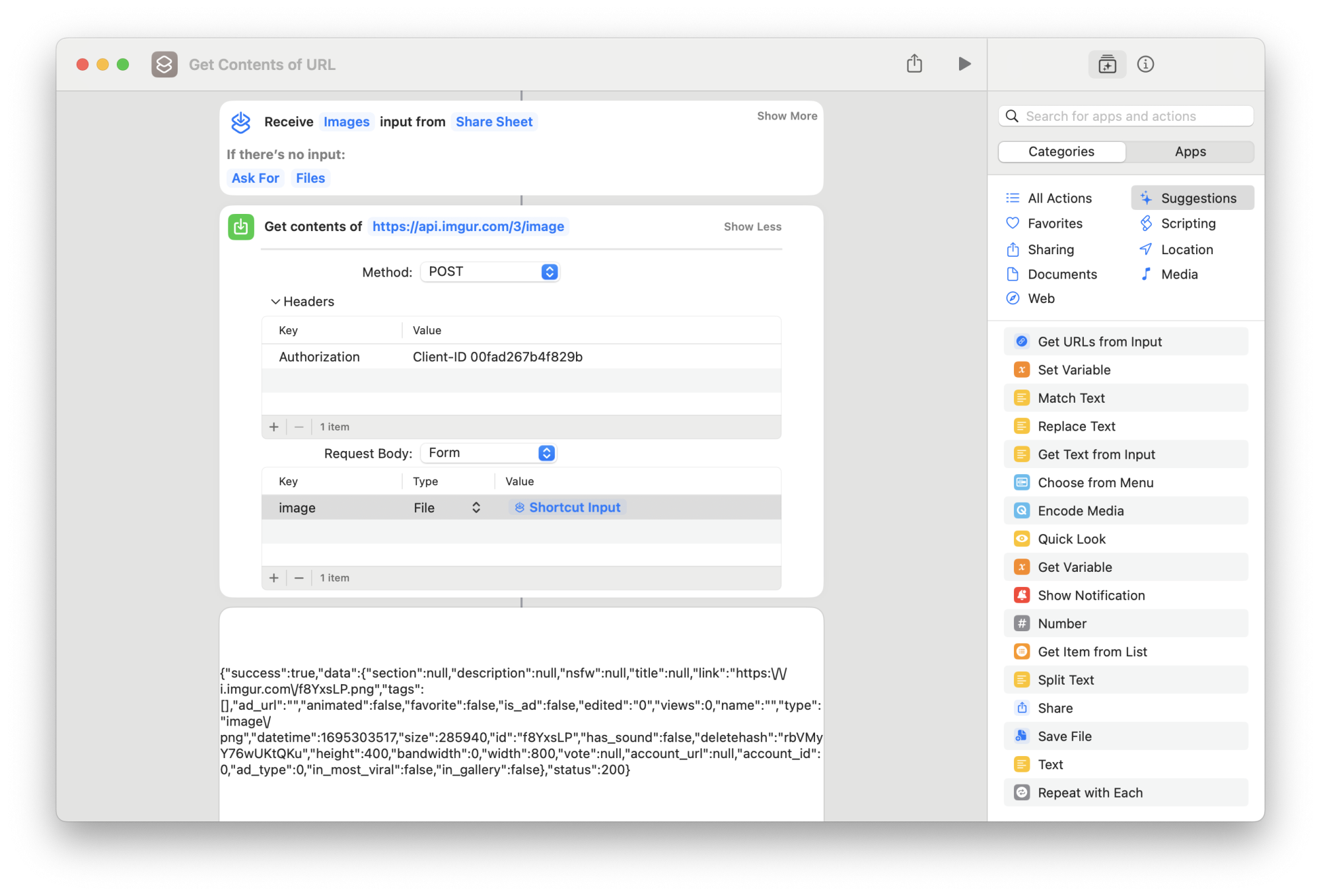Click Show More on Receive action
Screen dimensions: 1321x896
(x=786, y=116)
